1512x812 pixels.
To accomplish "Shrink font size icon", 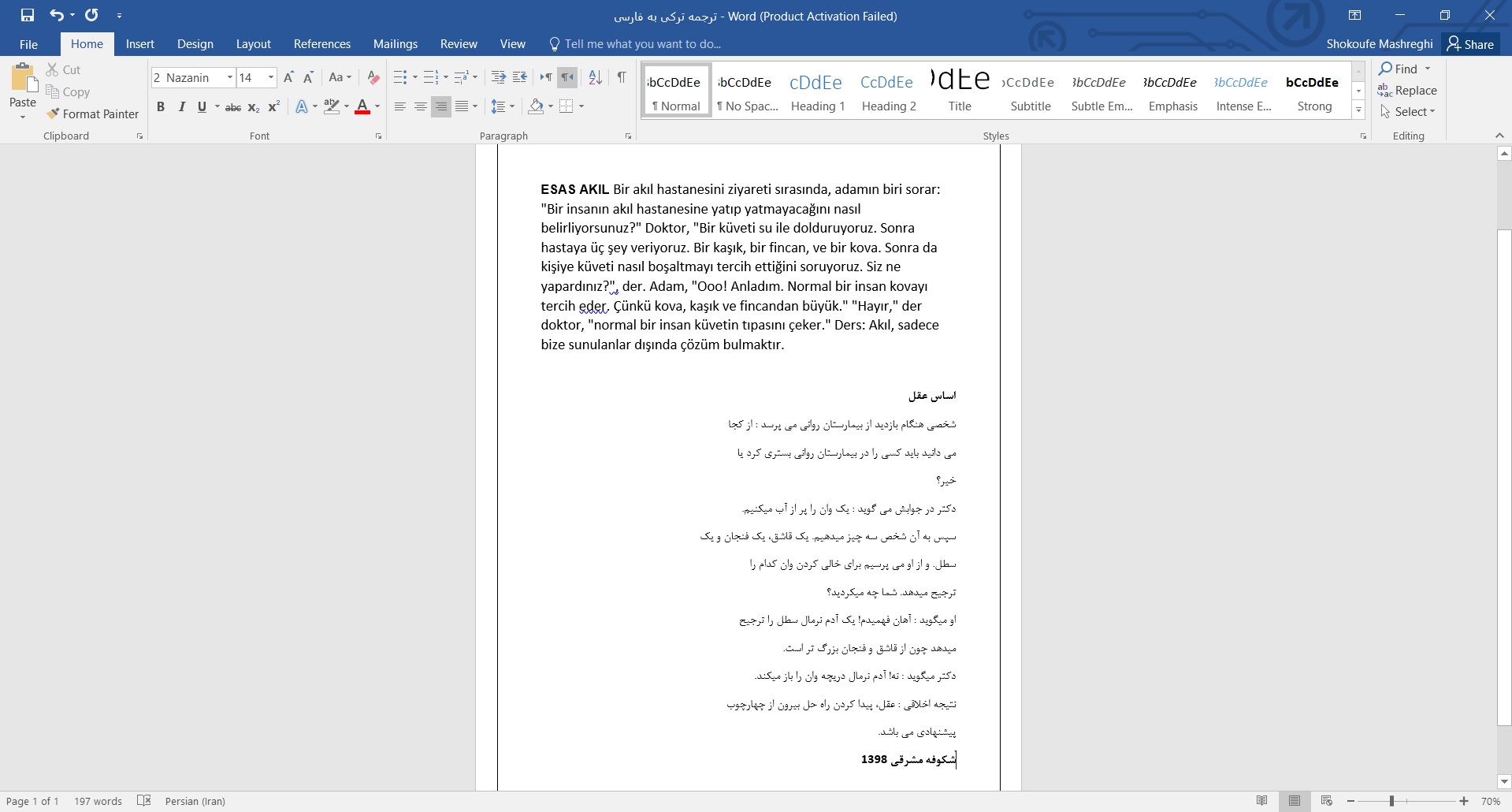I will [308, 77].
